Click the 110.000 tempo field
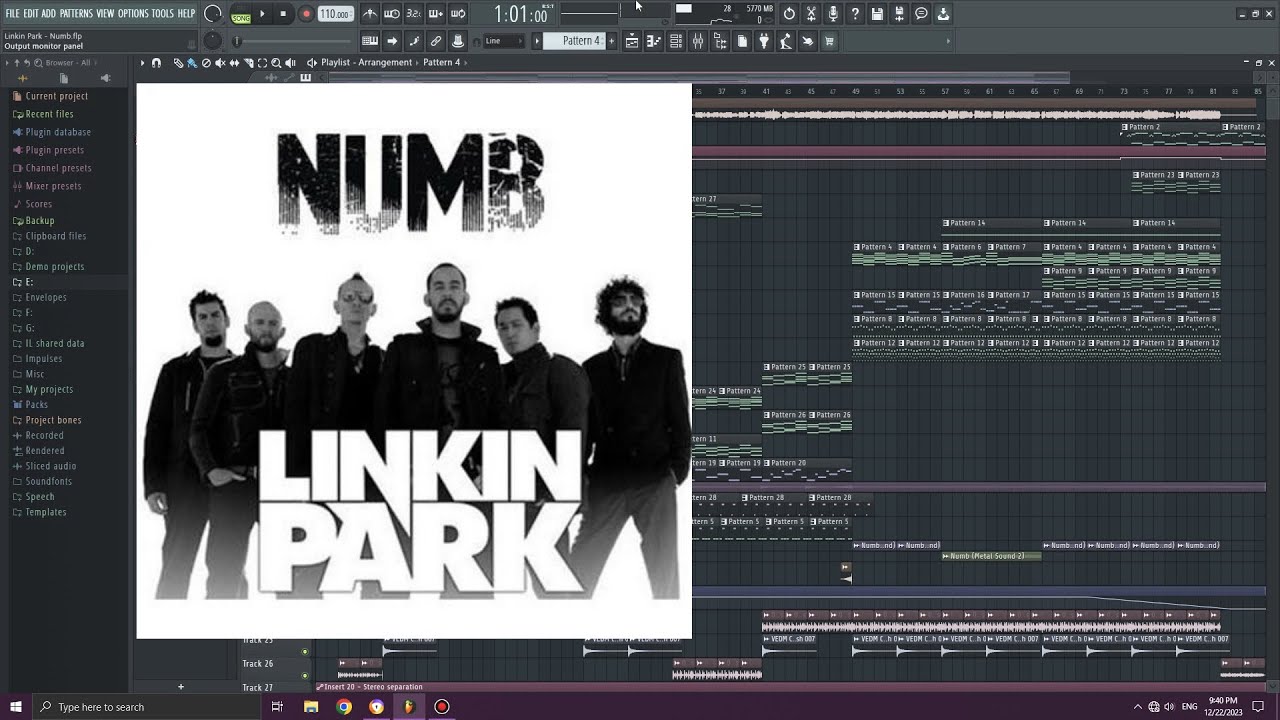1280x720 pixels. [x=335, y=14]
